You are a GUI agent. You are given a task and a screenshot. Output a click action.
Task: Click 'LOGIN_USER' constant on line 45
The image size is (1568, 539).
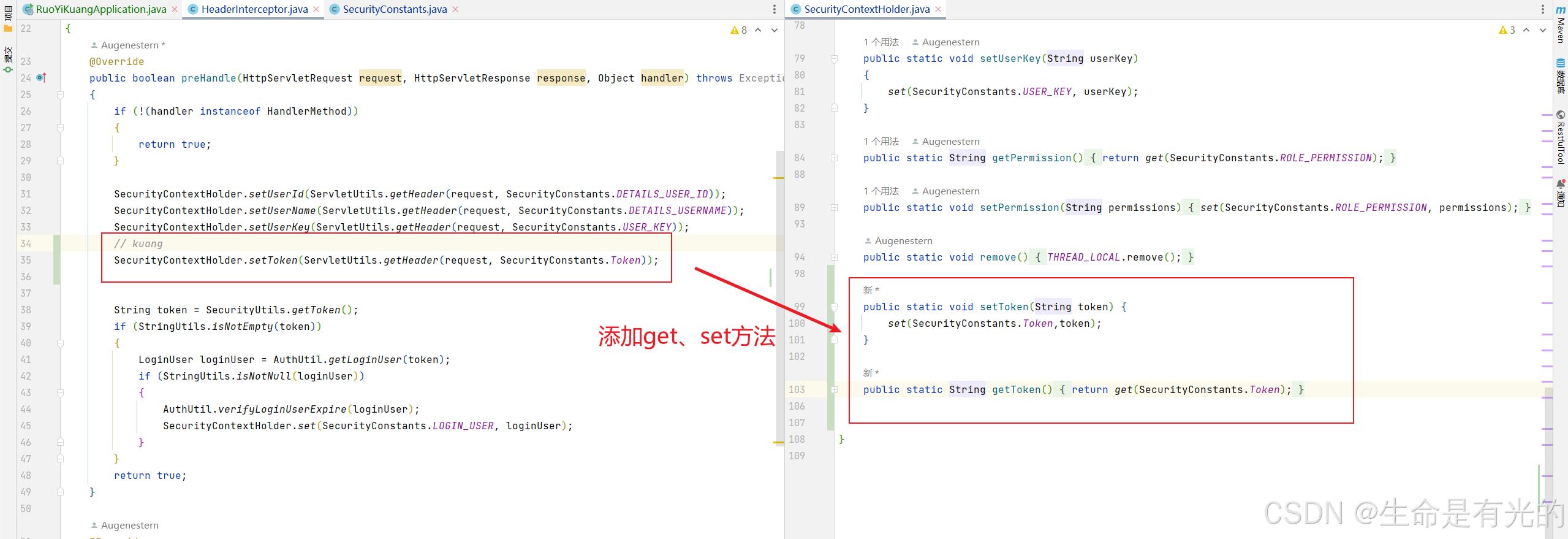pyautogui.click(x=463, y=426)
